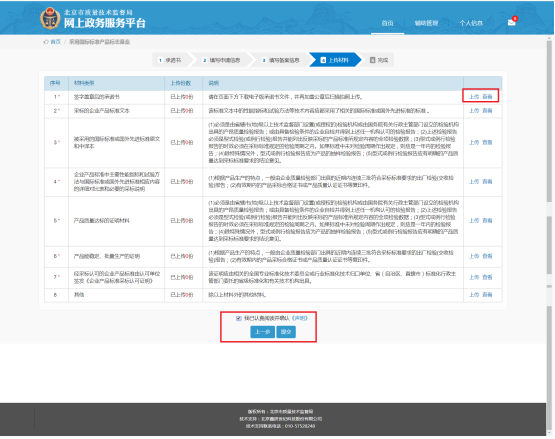Open the middle header item beside 首页
555x439 pixels.
pyautogui.click(x=426, y=23)
